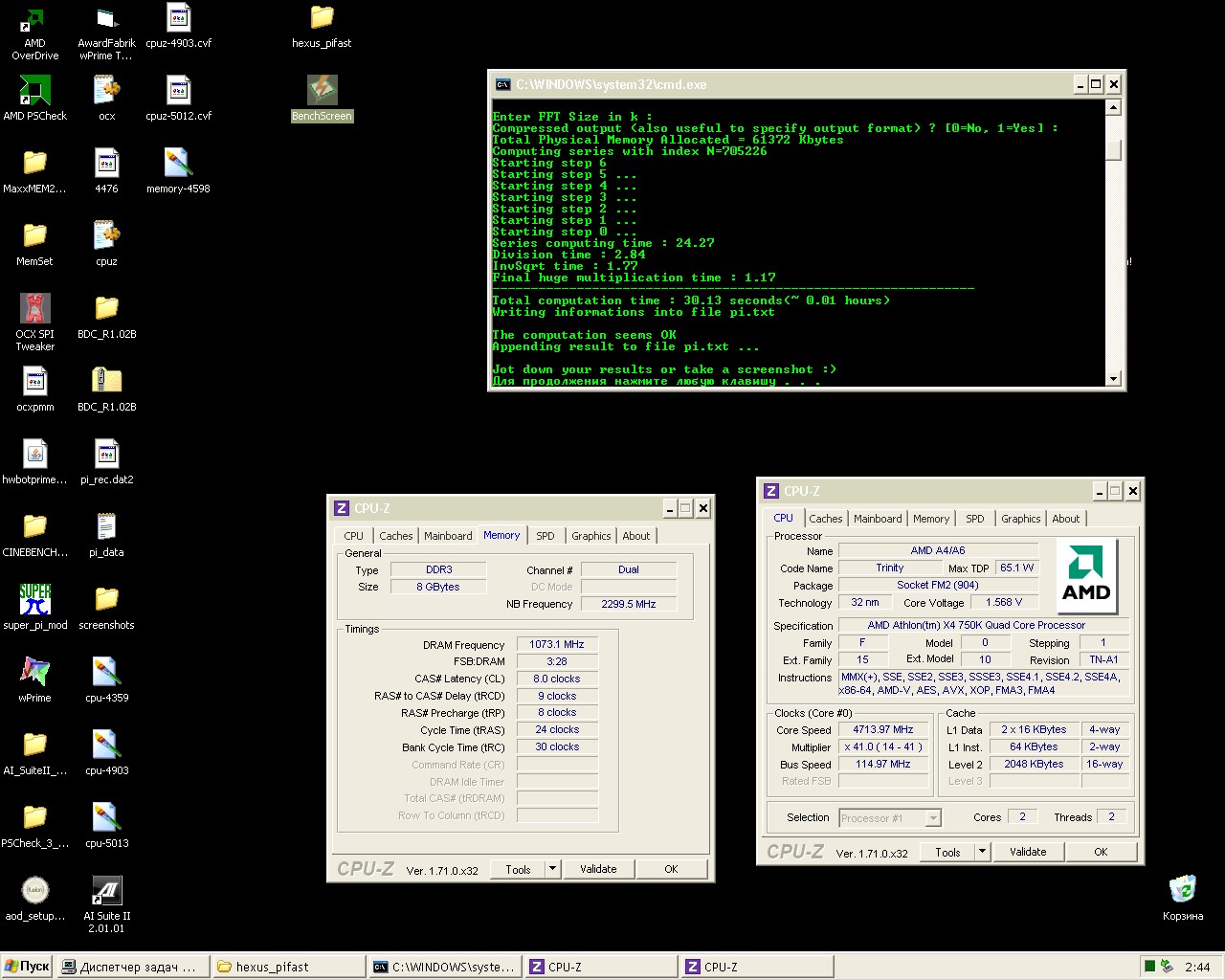The height and width of the screenshot is (980, 1225).
Task: Open About tab in the right CPU-Z window
Action: click(1066, 519)
